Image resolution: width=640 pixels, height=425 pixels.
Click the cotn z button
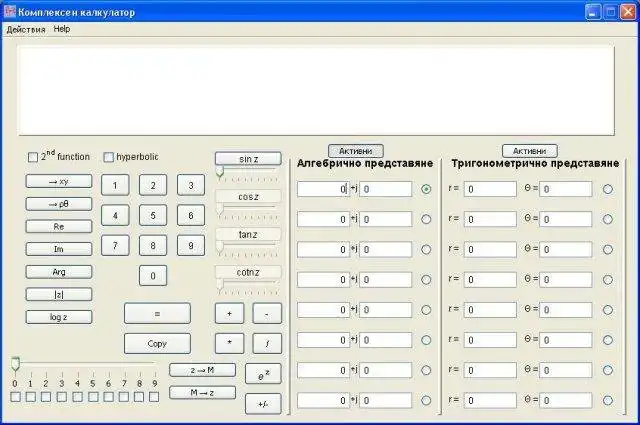pos(248,272)
